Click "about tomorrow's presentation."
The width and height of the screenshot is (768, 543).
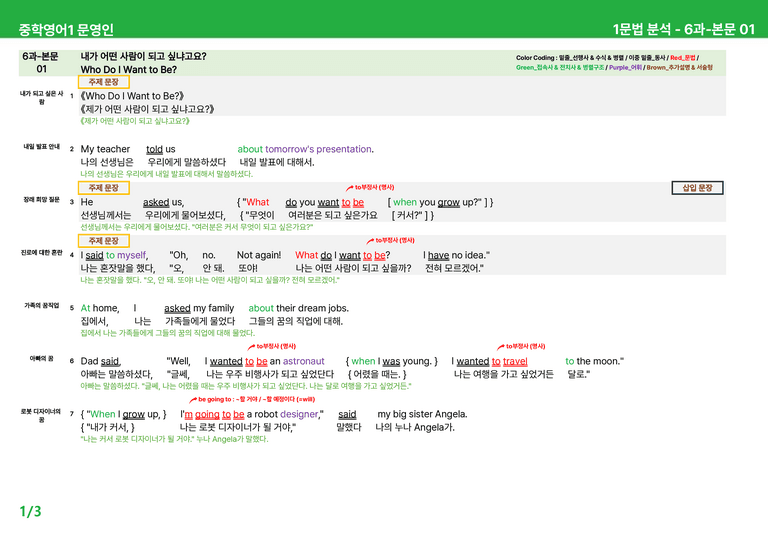(x=306, y=149)
